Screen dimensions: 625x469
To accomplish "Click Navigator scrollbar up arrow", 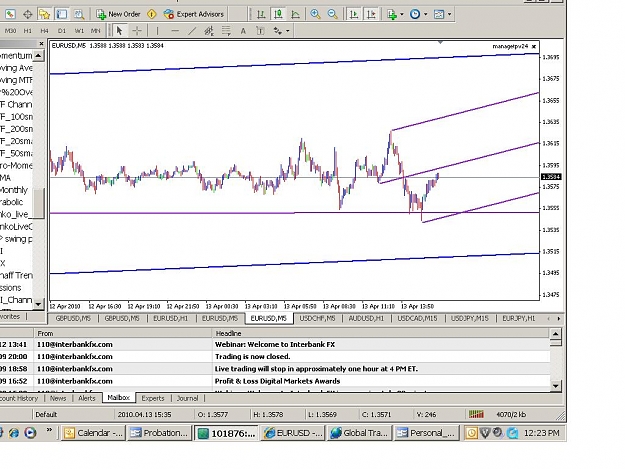I will (x=38, y=55).
